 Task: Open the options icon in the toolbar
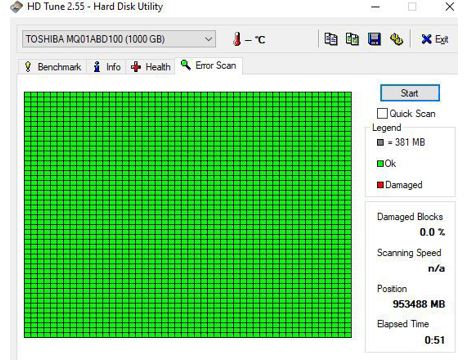tap(396, 39)
